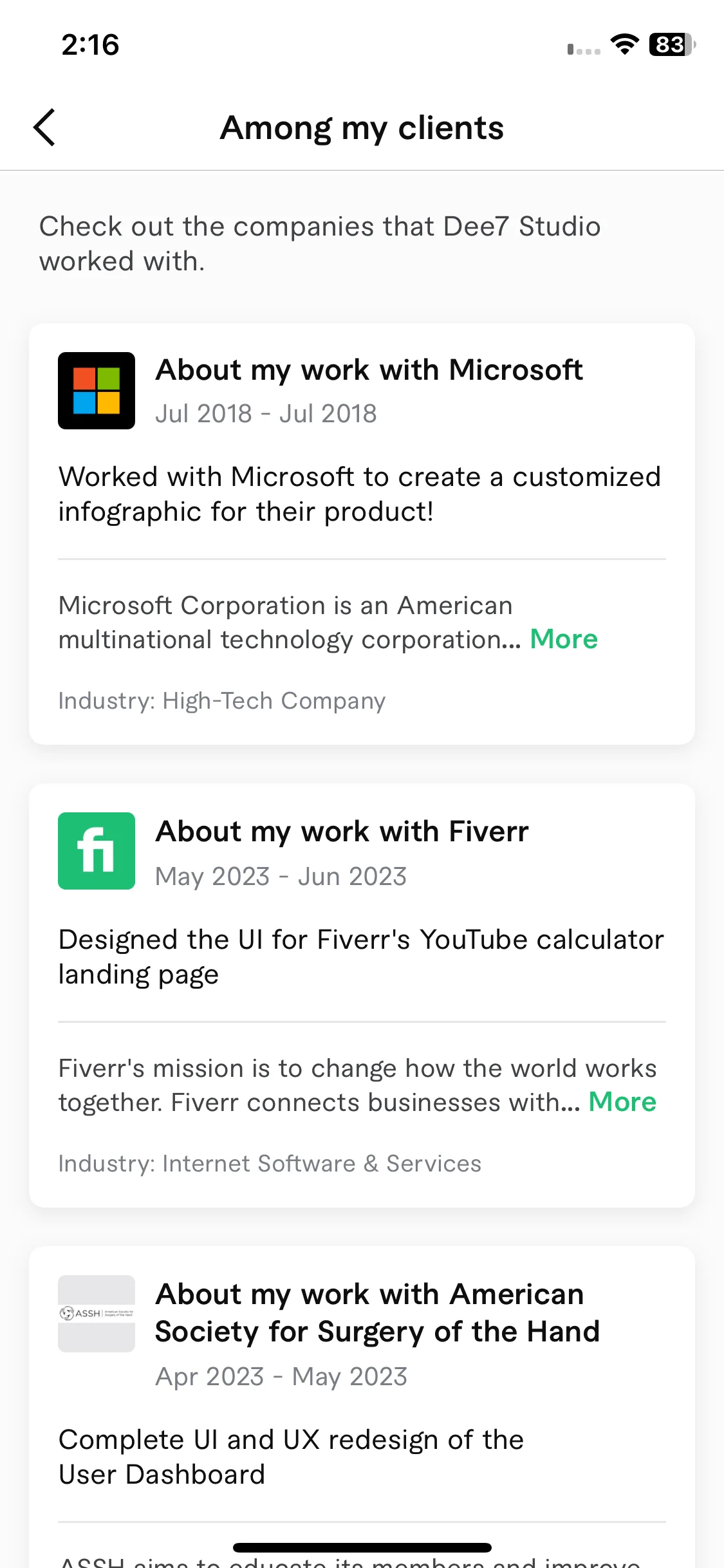The height and width of the screenshot is (1568, 724).
Task: Expand Fiverr description with More
Action: pos(622,1102)
